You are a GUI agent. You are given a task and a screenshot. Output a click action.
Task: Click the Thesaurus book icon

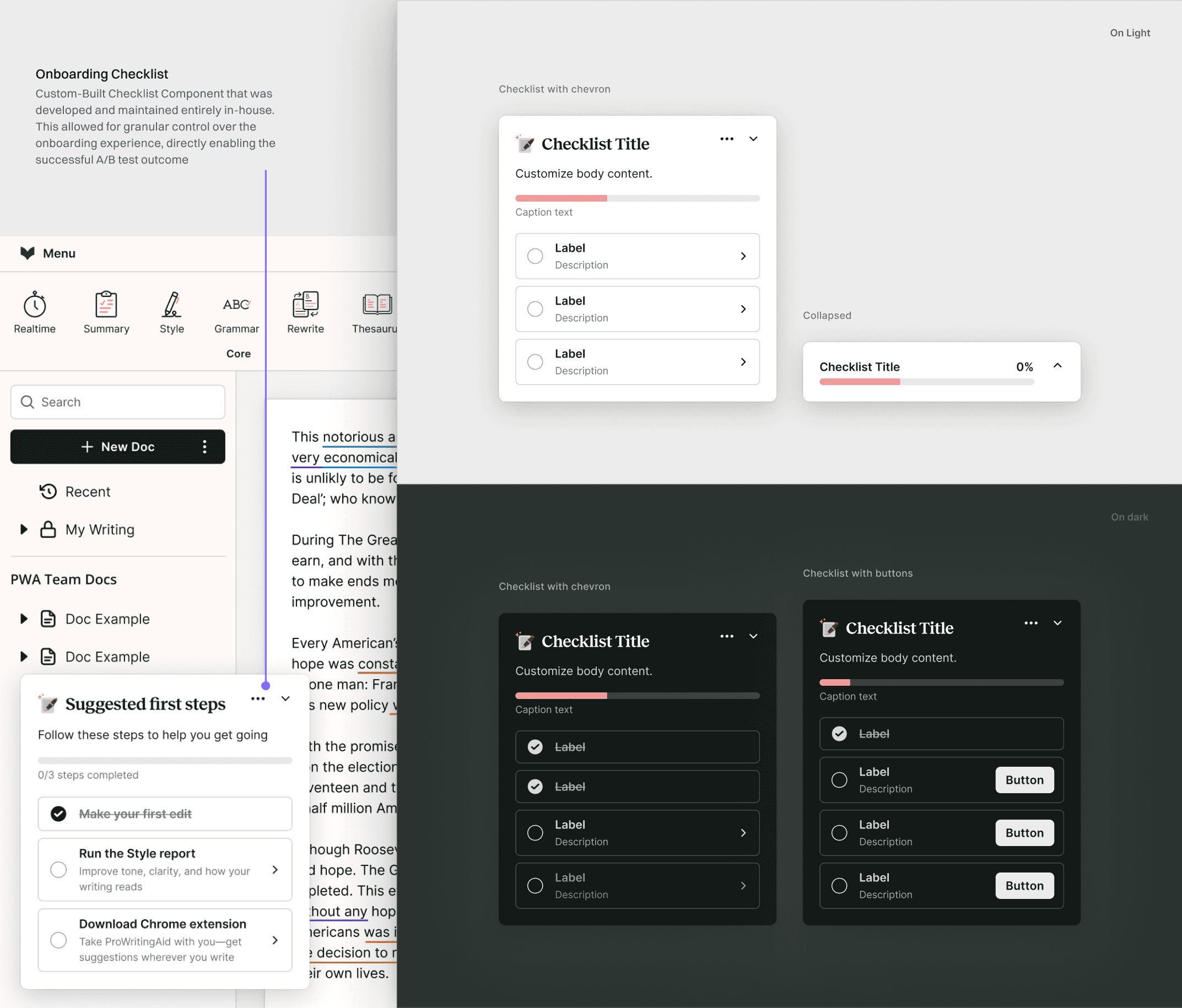pos(376,305)
